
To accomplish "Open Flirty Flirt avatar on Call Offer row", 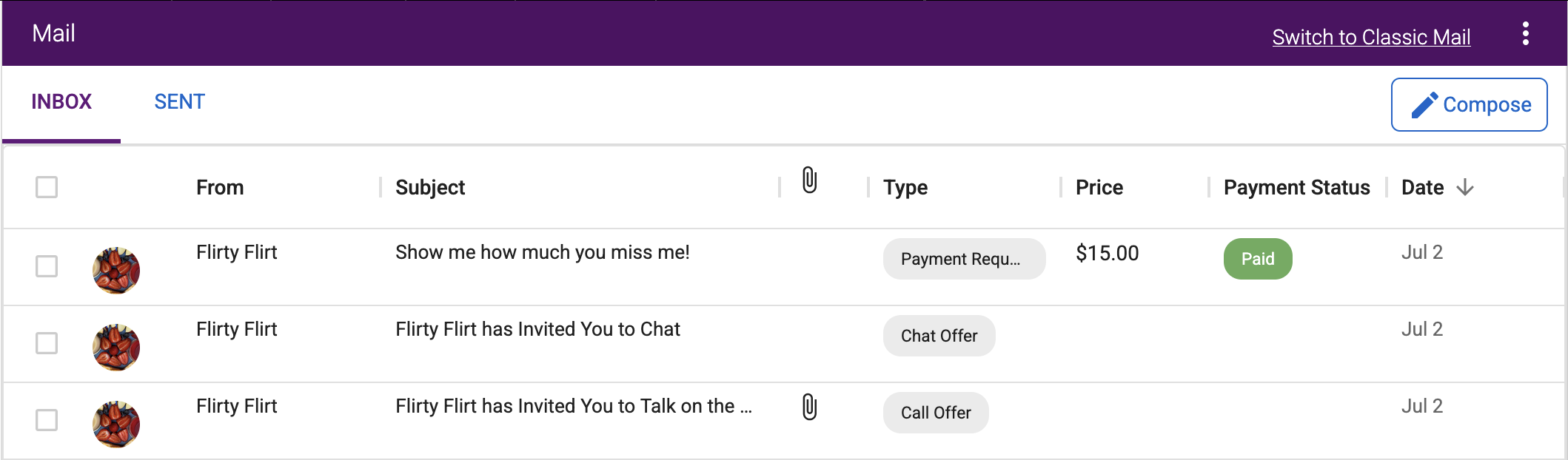I will coord(116,425).
